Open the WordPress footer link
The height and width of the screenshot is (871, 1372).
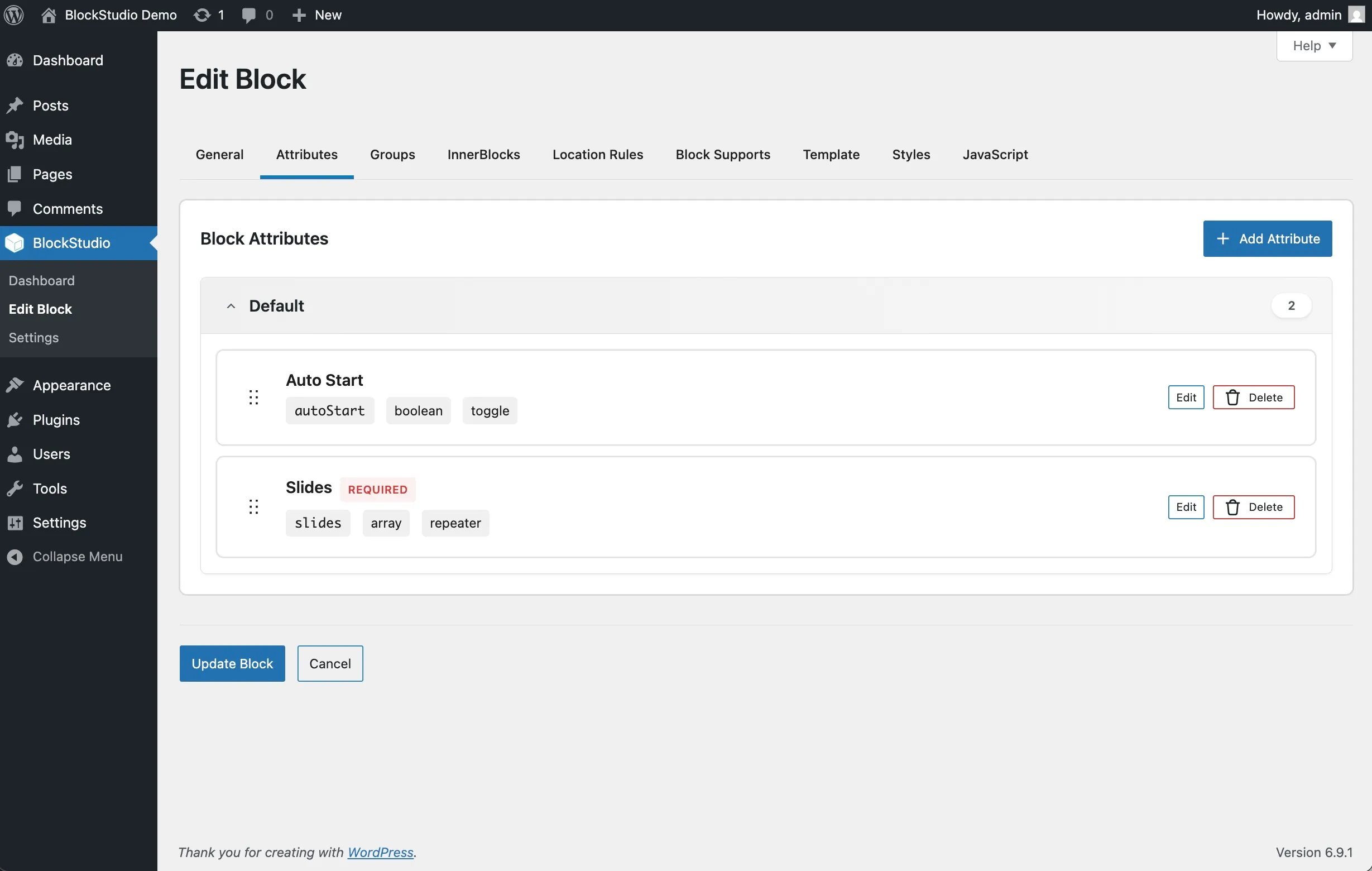click(380, 852)
